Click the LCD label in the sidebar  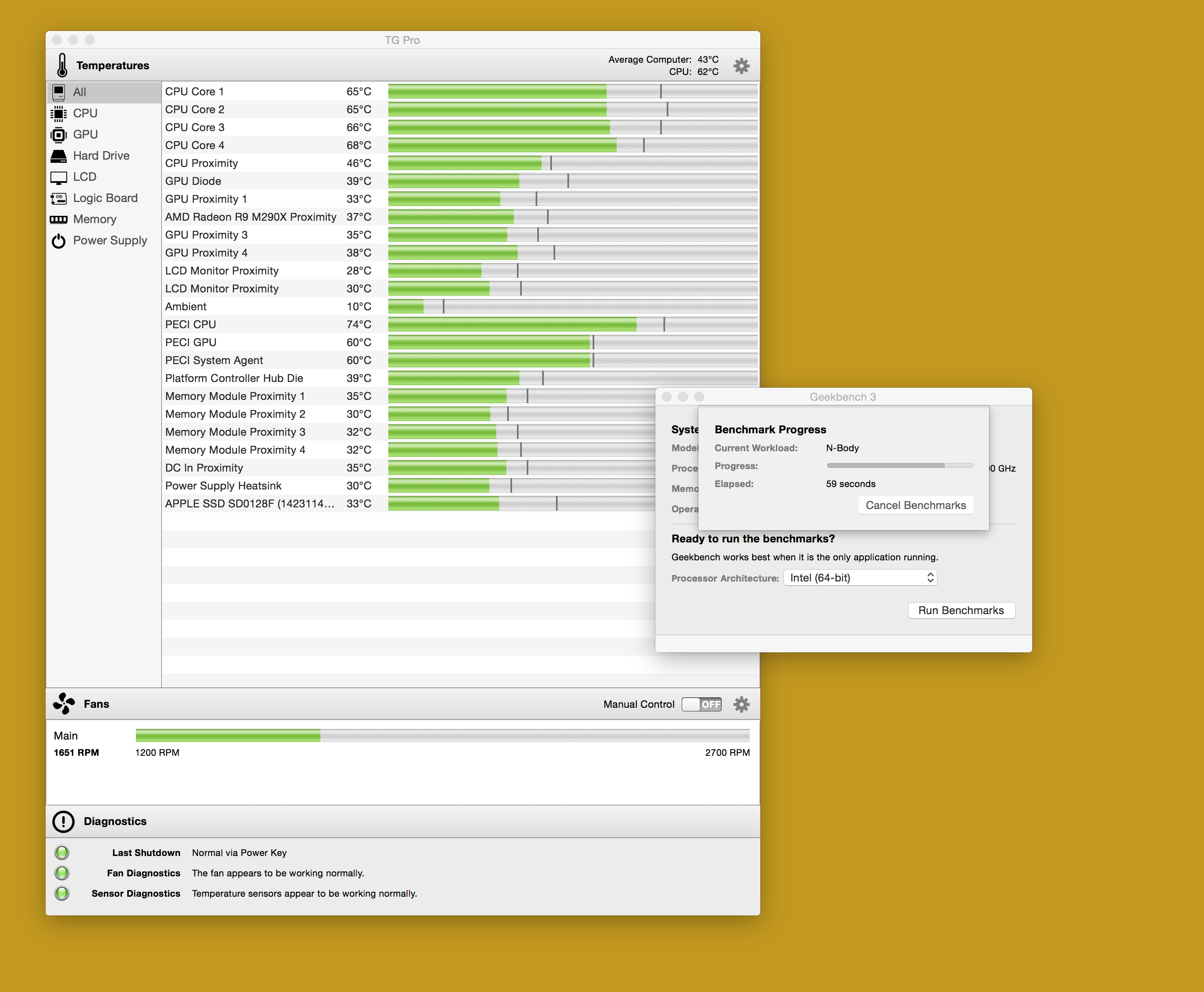pyautogui.click(x=85, y=177)
